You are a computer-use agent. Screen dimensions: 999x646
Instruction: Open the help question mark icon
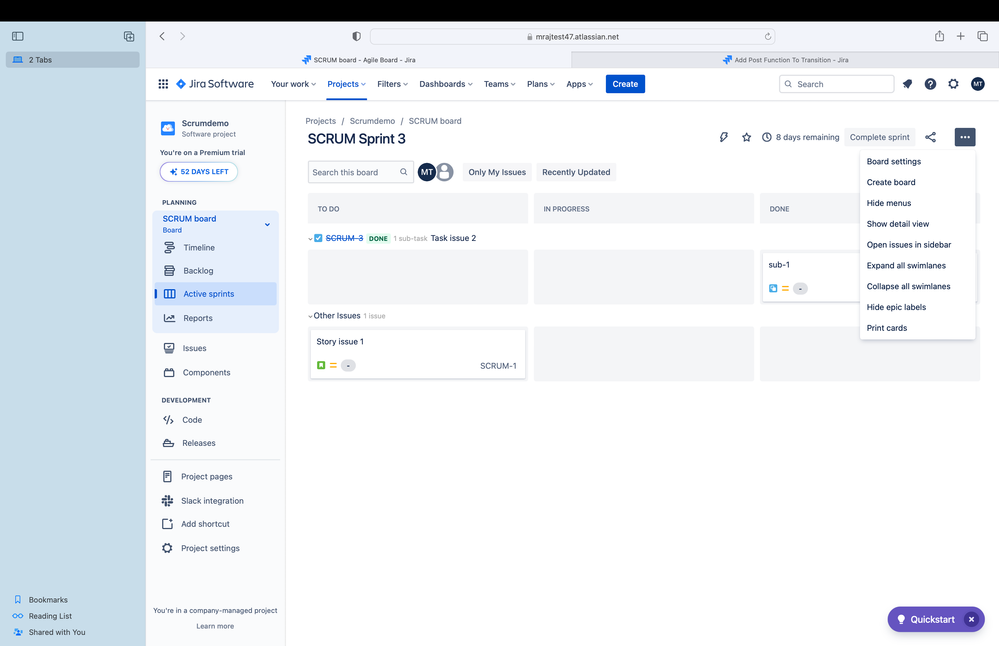pos(930,84)
